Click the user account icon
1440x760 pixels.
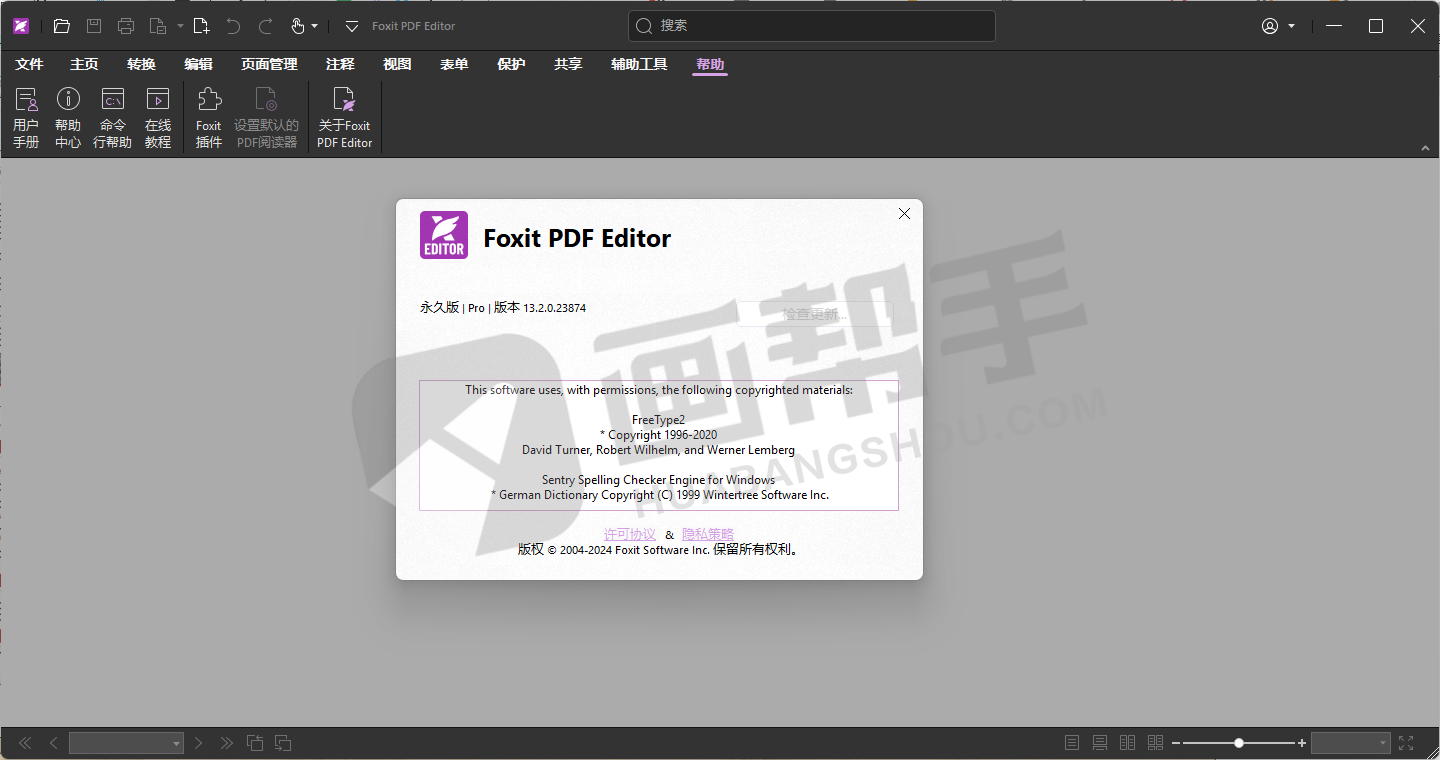pos(1270,26)
